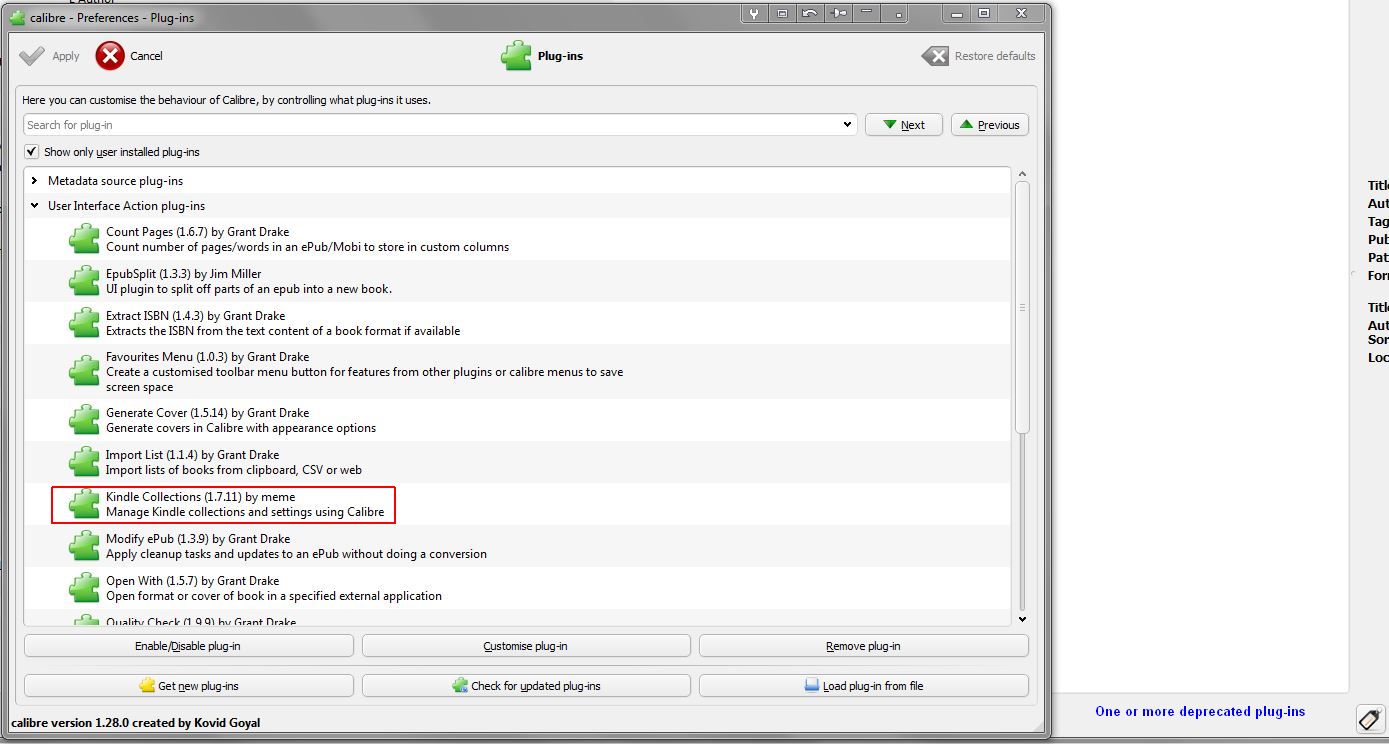The image size is (1389, 744).
Task: Check for updated plug-ins
Action: [526, 686]
